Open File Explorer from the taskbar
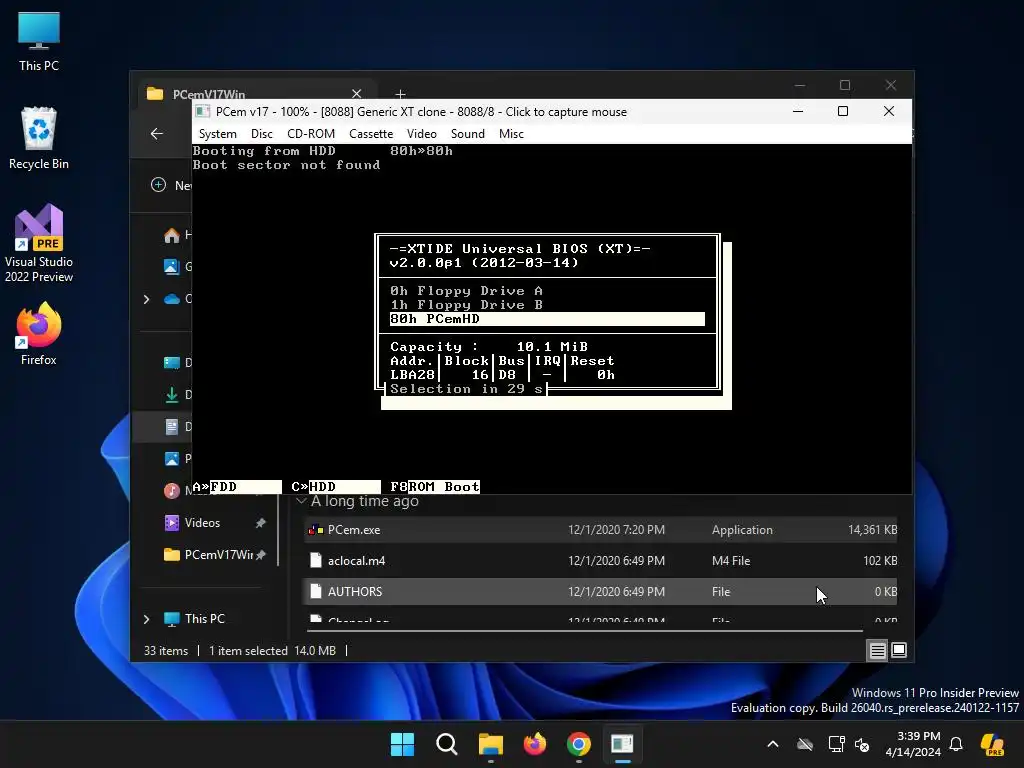 491,744
